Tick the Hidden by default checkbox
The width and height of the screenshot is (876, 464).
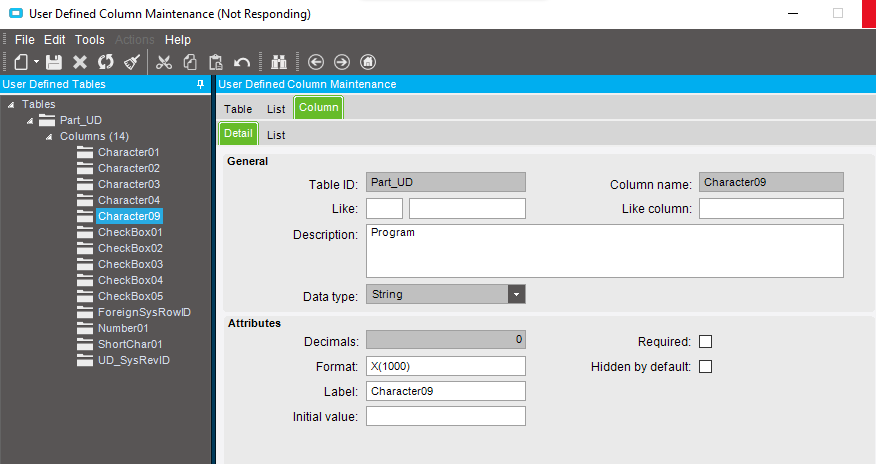pos(705,367)
